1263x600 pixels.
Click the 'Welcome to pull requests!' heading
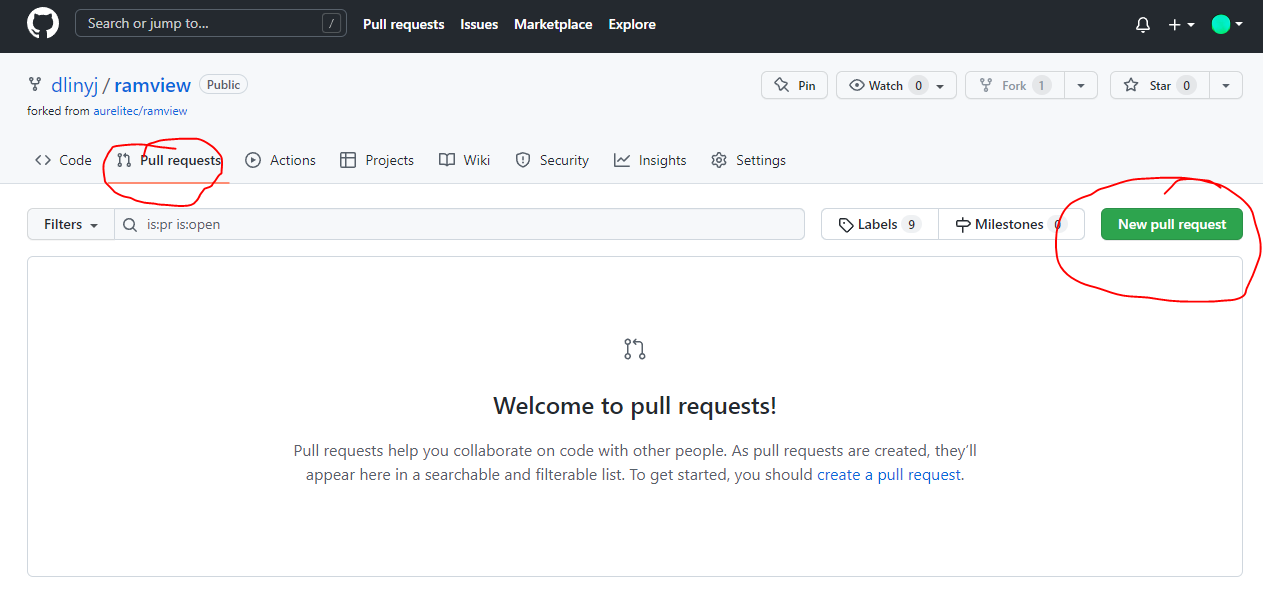coord(635,406)
